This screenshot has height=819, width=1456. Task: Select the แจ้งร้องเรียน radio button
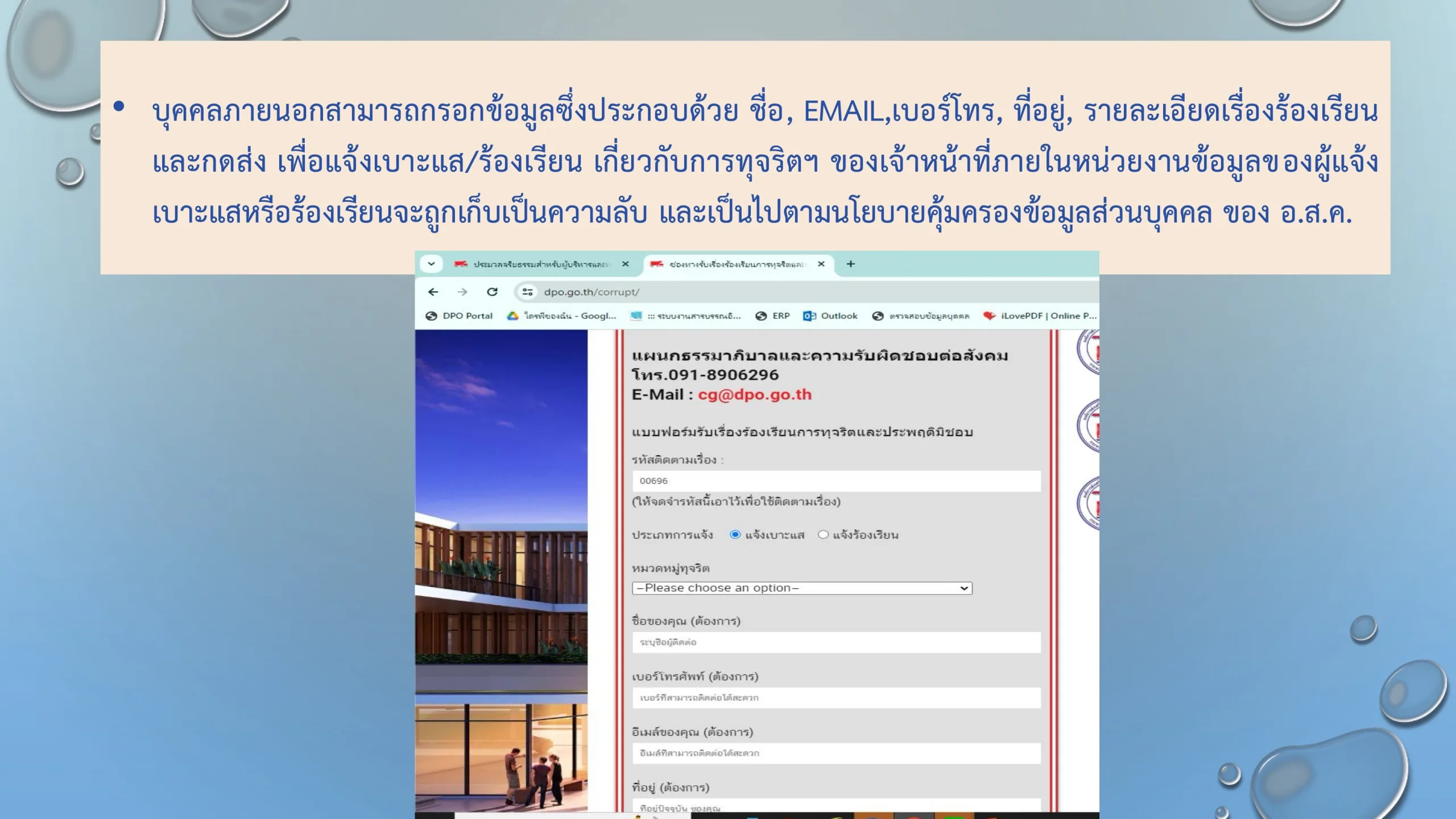point(823,535)
